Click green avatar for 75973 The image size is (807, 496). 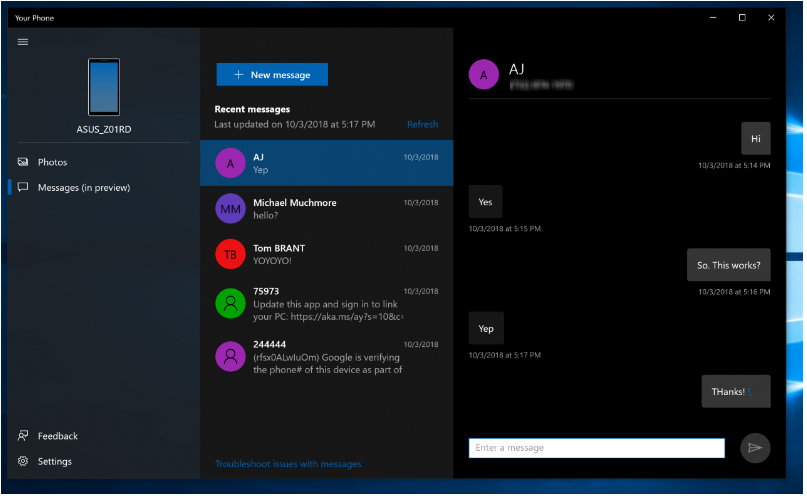230,304
